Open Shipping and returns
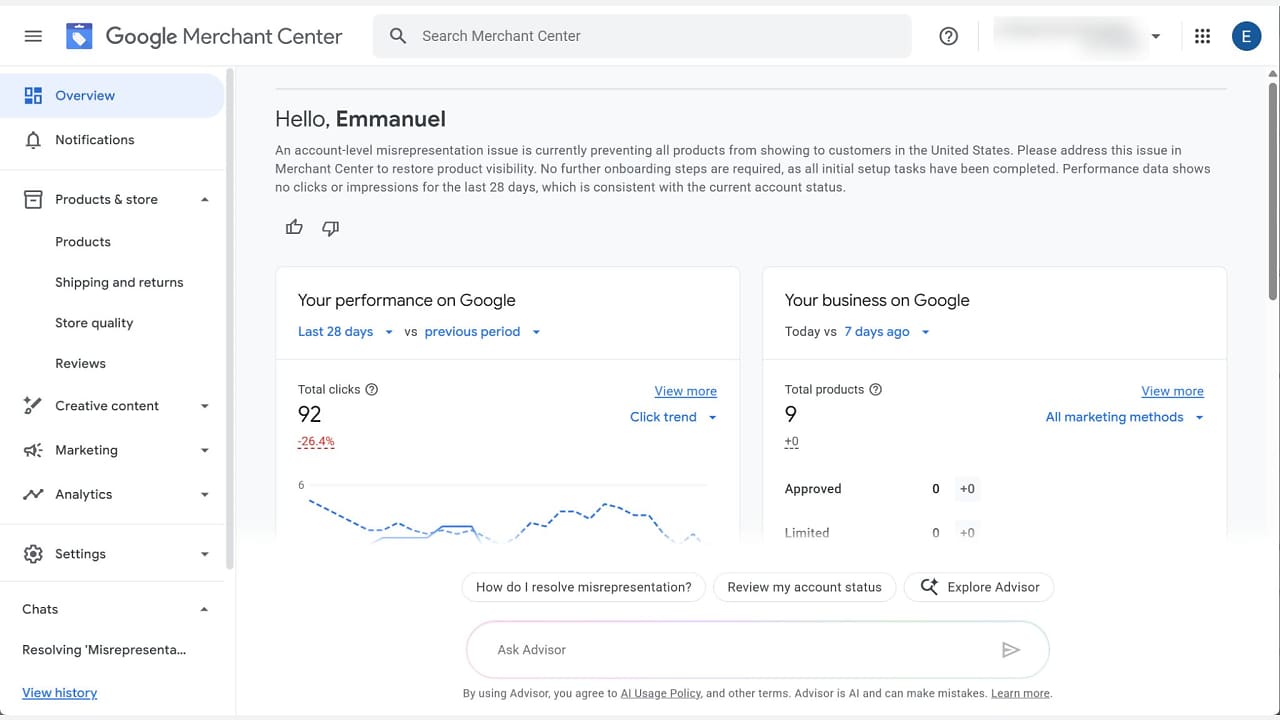Viewport: 1280px width, 720px height. click(119, 283)
